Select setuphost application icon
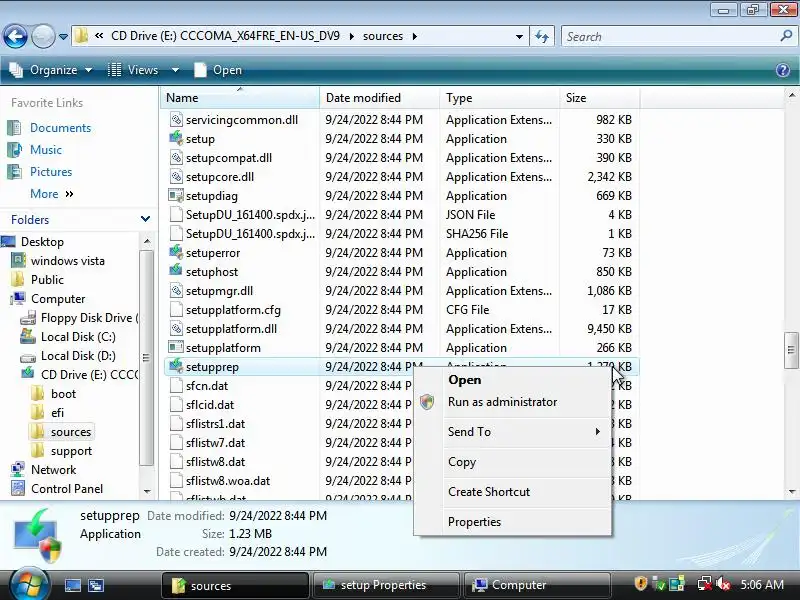 click(x=176, y=271)
